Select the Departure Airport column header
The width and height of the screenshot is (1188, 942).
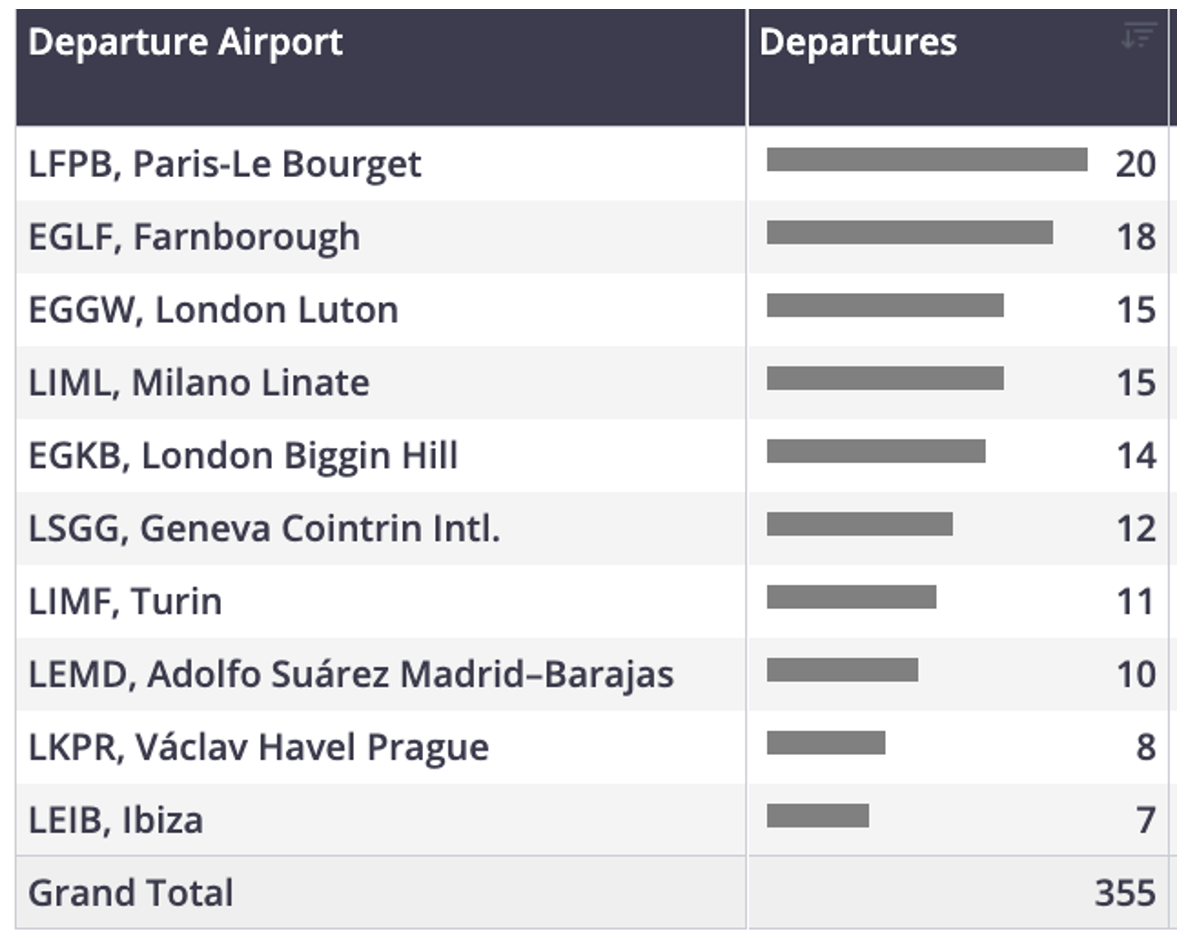[x=380, y=67]
